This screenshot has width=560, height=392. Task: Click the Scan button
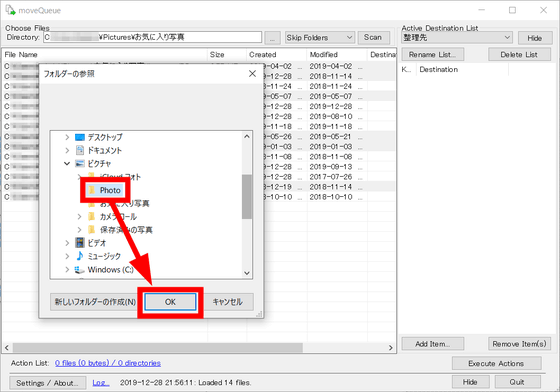[x=373, y=37]
